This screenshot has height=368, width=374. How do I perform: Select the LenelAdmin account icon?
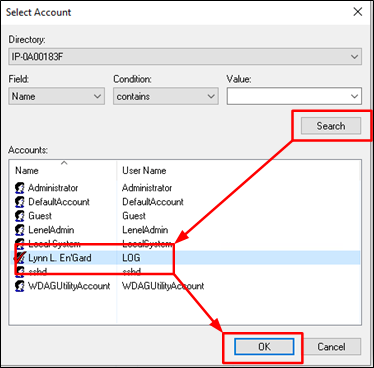click(x=20, y=230)
